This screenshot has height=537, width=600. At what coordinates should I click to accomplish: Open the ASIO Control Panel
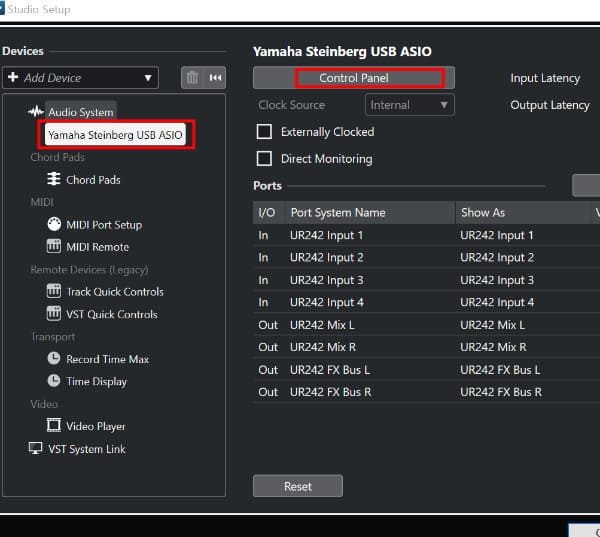pos(354,78)
